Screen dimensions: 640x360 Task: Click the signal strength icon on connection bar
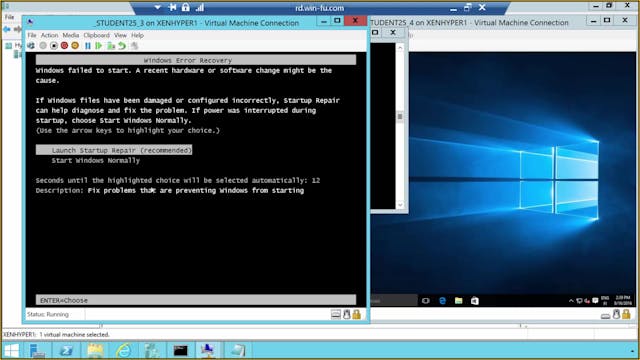pos(200,7)
